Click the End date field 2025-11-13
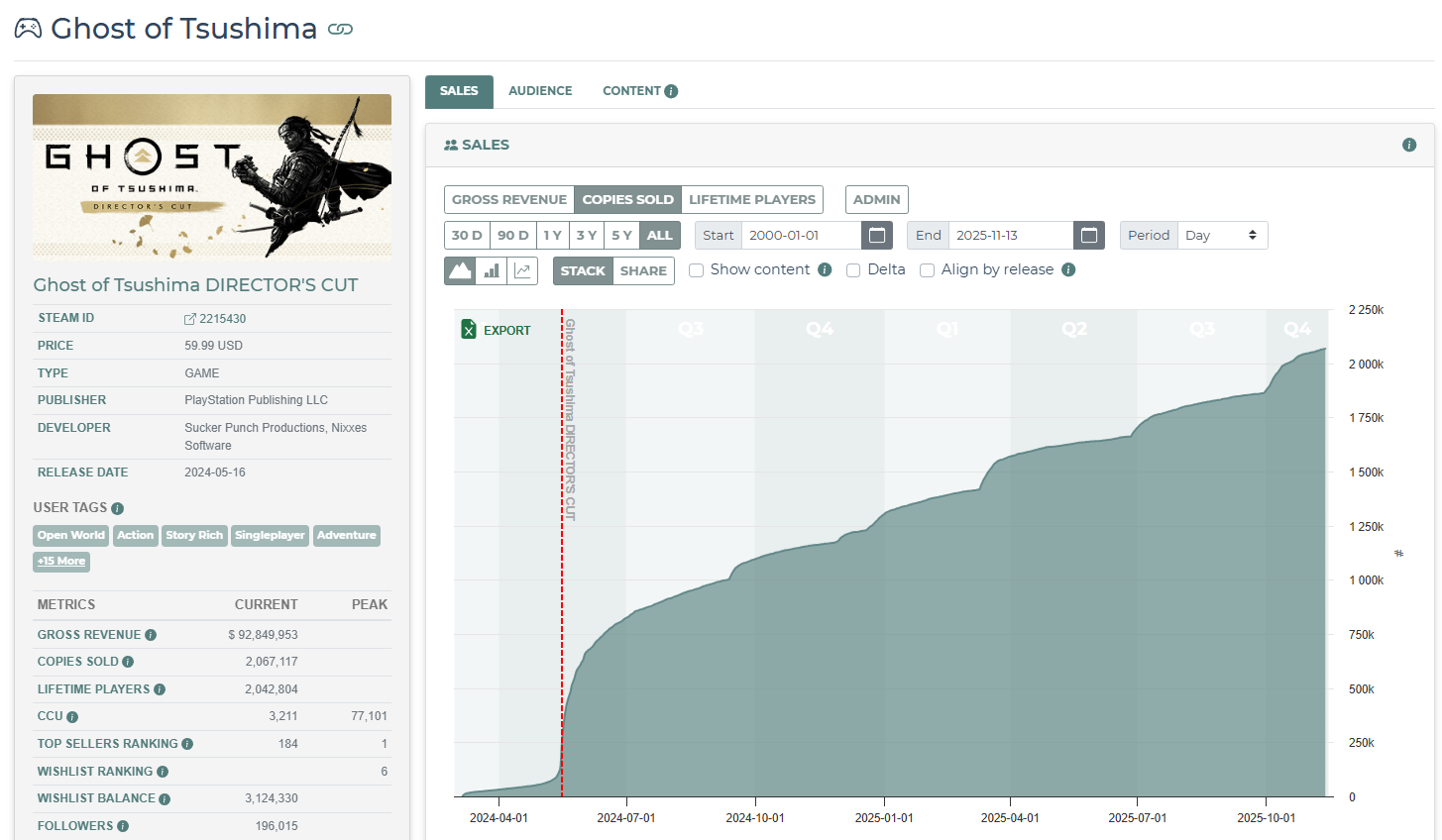Image resolution: width=1442 pixels, height=840 pixels. coord(1011,235)
